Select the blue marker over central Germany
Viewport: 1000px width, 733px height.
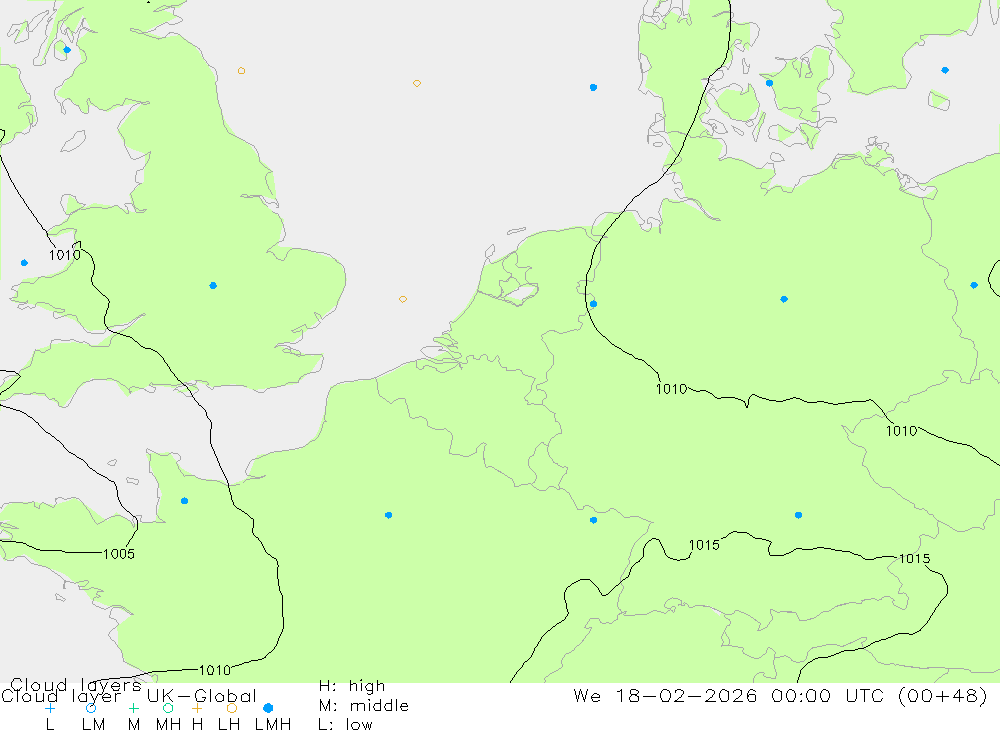(784, 299)
